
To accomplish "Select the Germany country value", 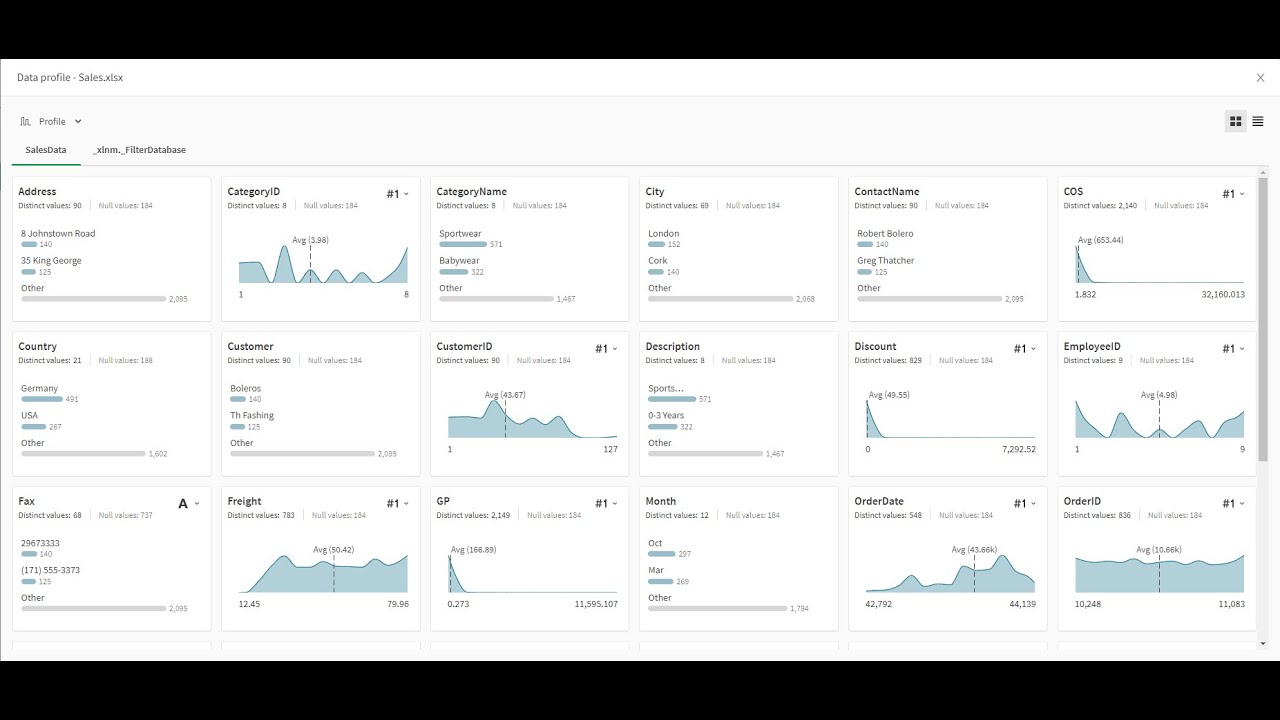I will point(40,389).
